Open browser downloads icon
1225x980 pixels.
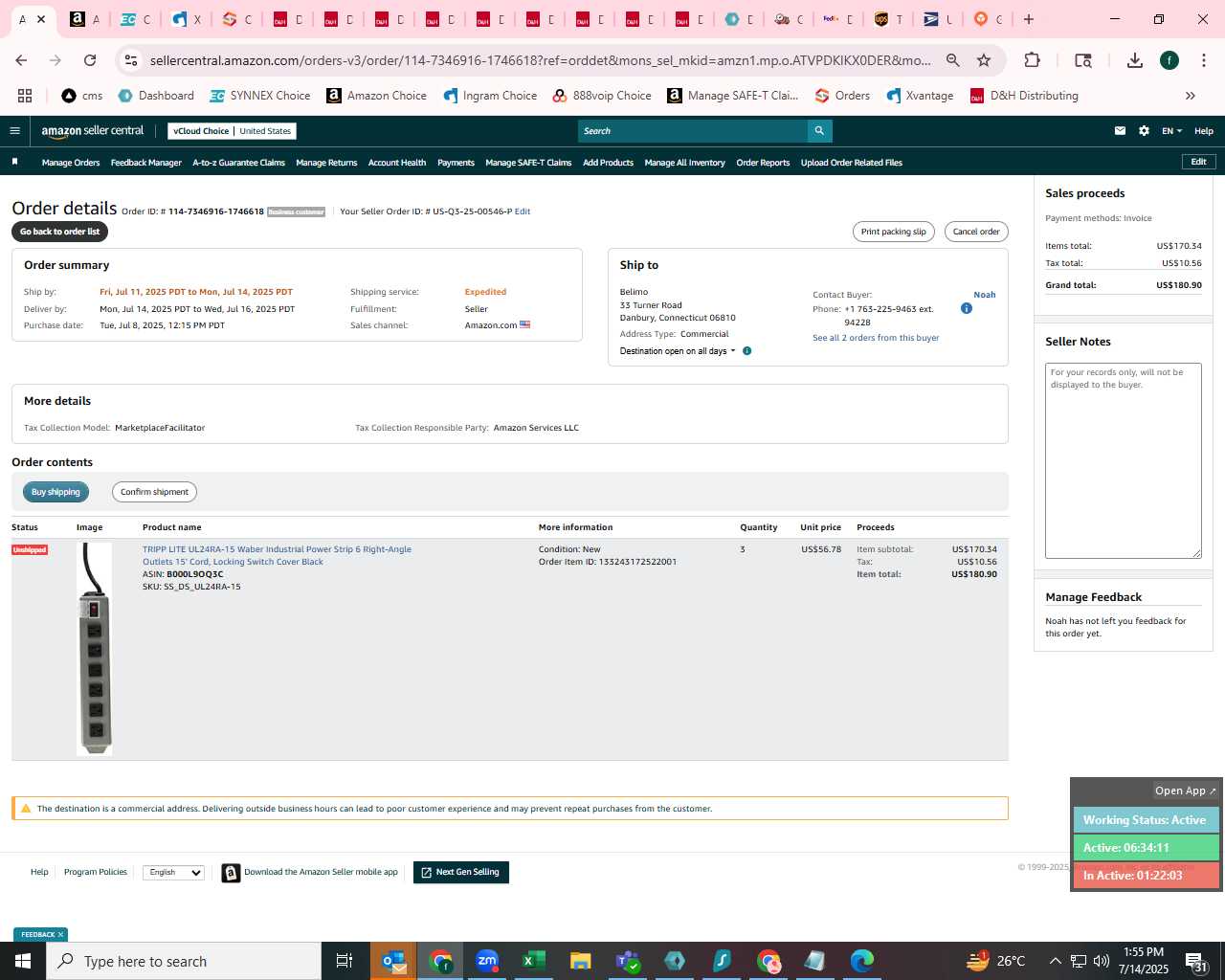point(1134,60)
